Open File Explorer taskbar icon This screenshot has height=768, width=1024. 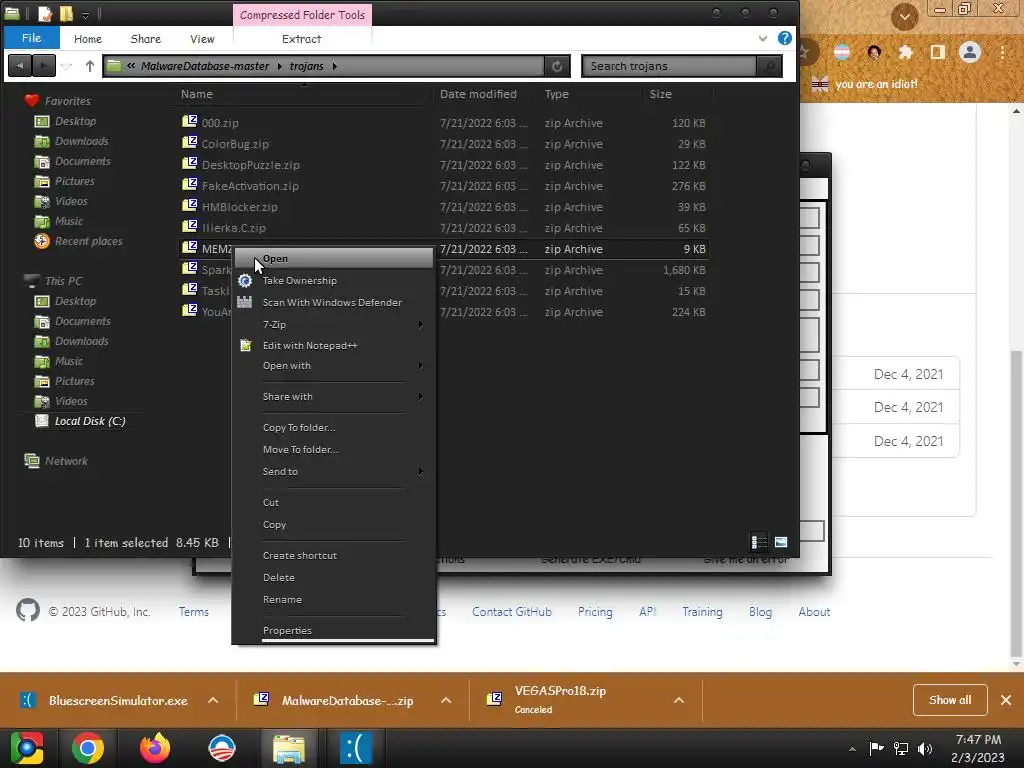[x=289, y=748]
